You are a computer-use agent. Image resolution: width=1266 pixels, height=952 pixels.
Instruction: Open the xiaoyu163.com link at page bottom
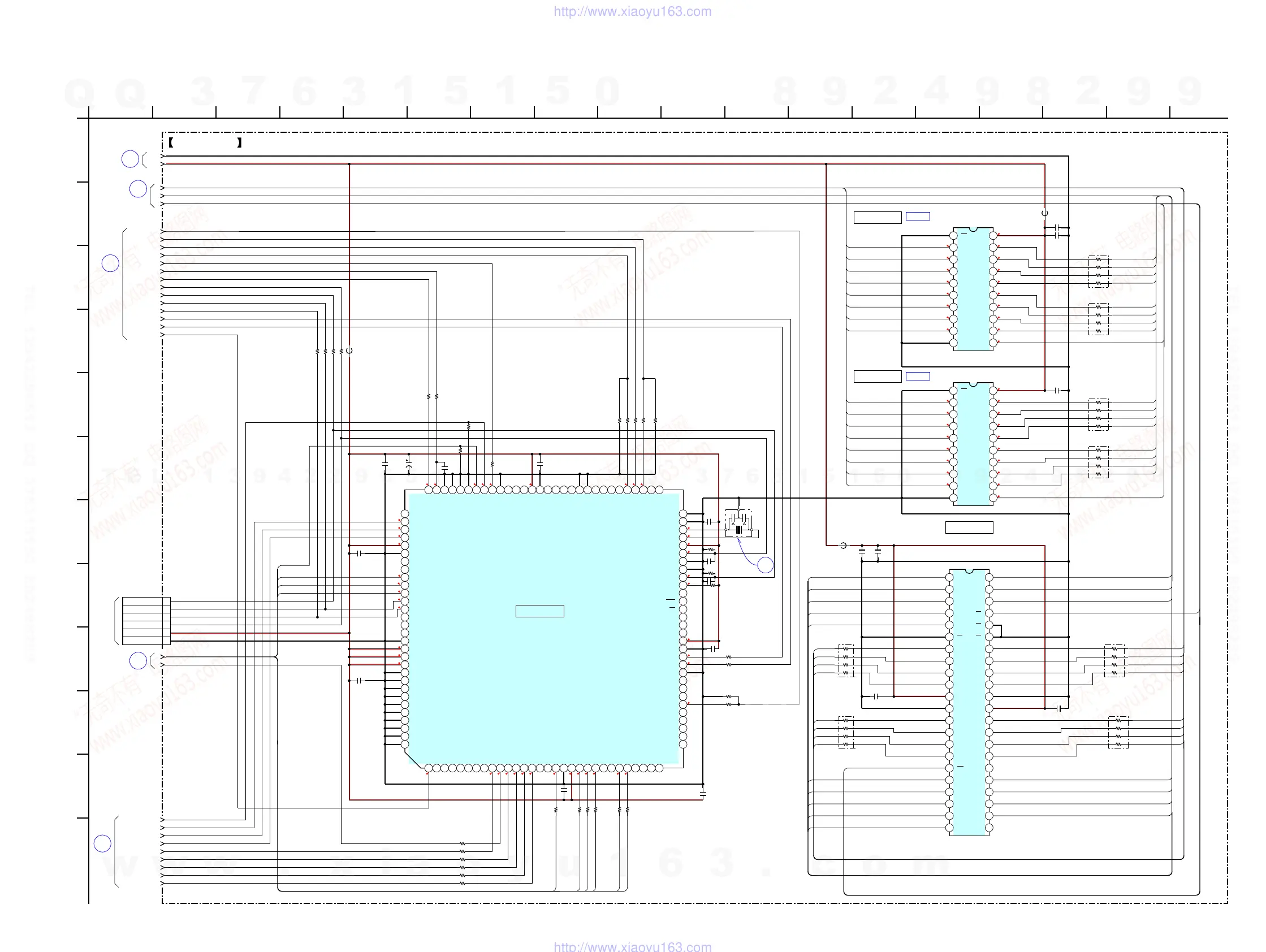(632, 946)
